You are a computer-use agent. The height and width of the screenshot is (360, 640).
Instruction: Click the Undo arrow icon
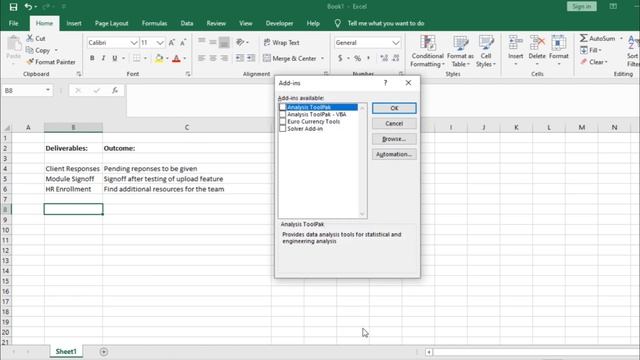point(28,7)
